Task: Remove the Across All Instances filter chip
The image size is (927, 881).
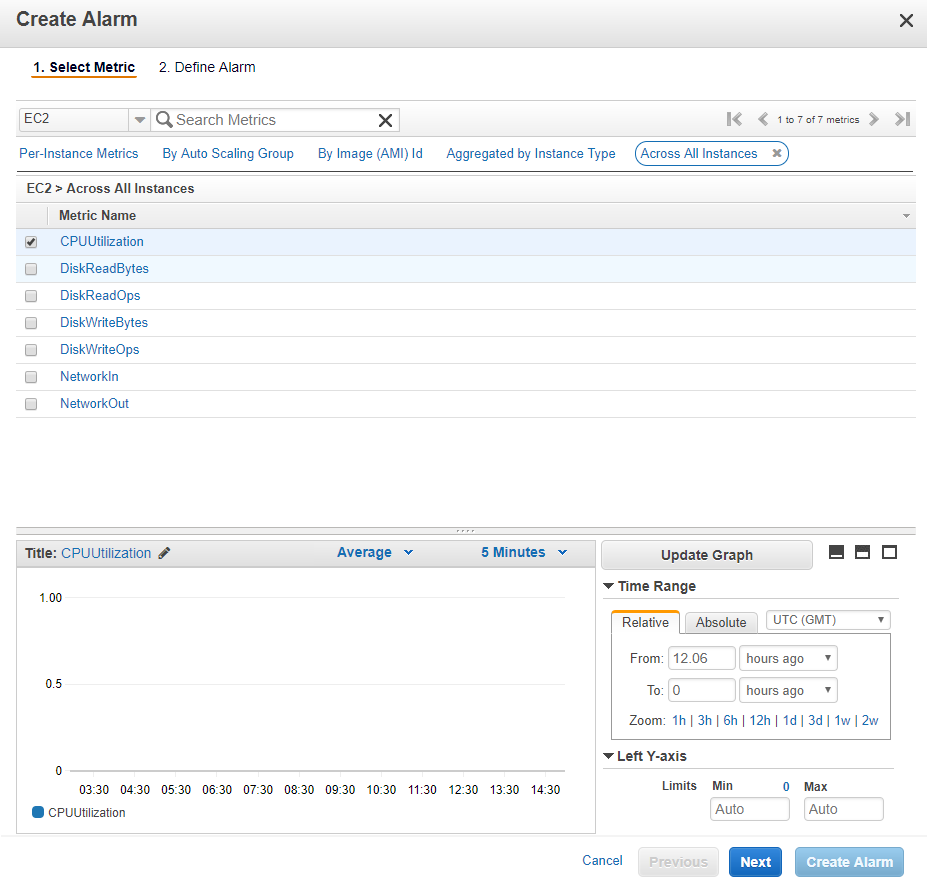Action: (776, 154)
